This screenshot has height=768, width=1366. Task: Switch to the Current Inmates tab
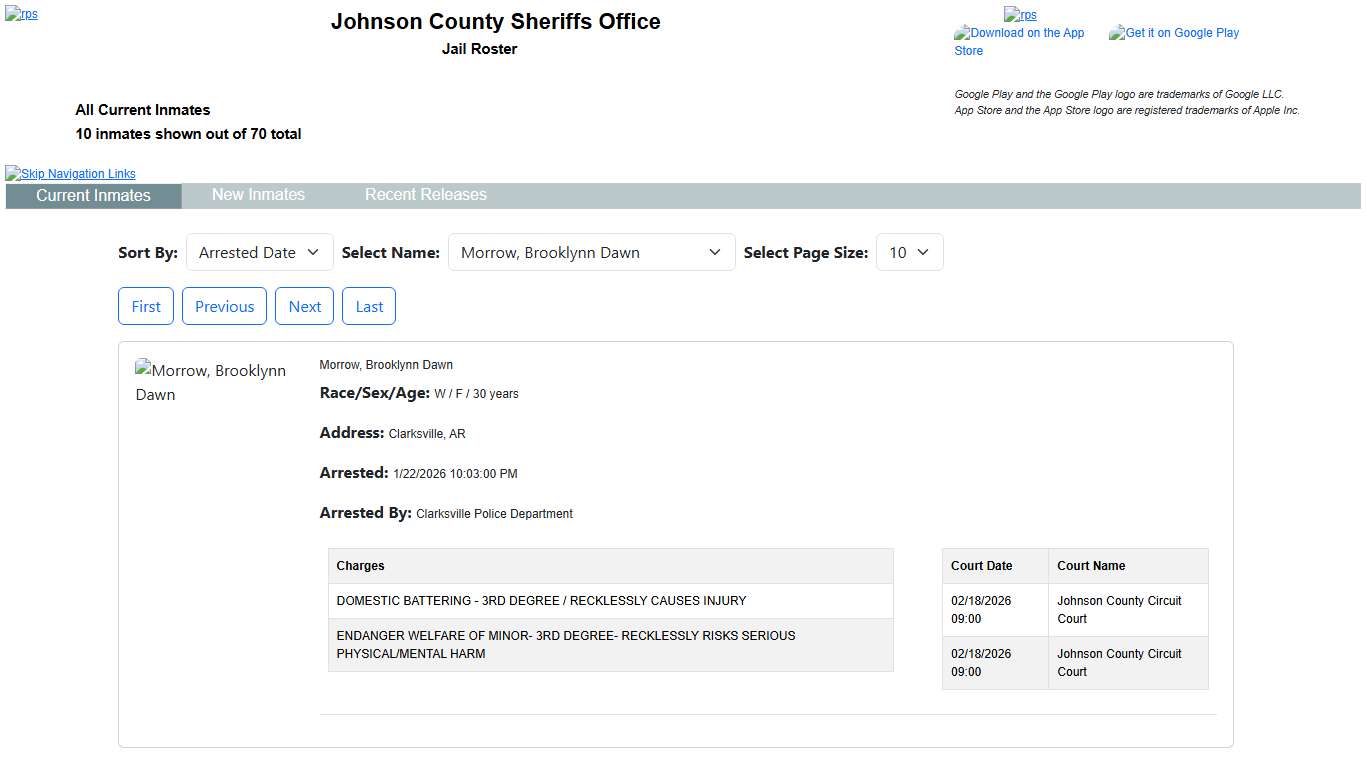93,196
